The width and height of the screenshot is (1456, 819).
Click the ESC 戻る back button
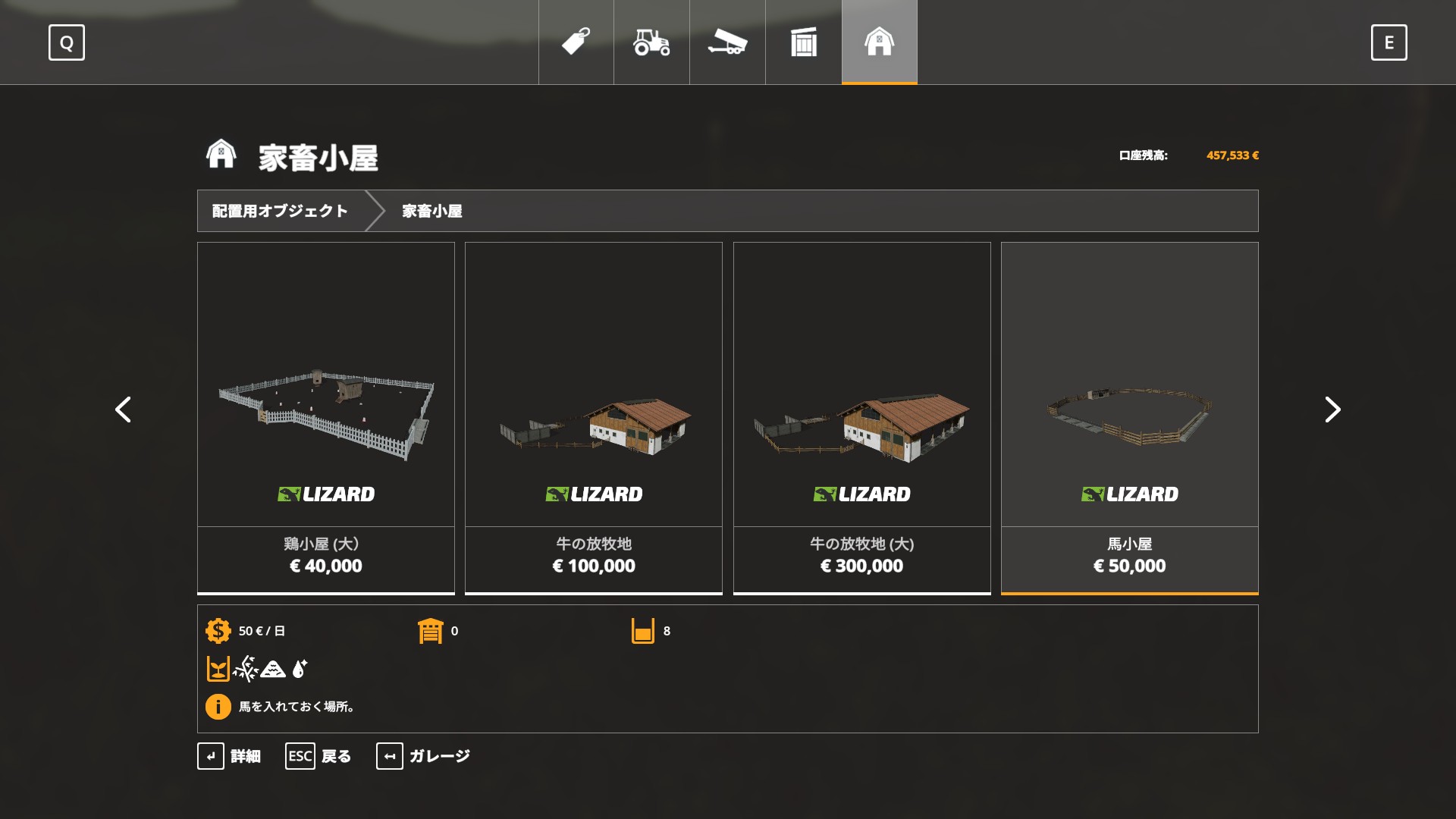[x=318, y=756]
